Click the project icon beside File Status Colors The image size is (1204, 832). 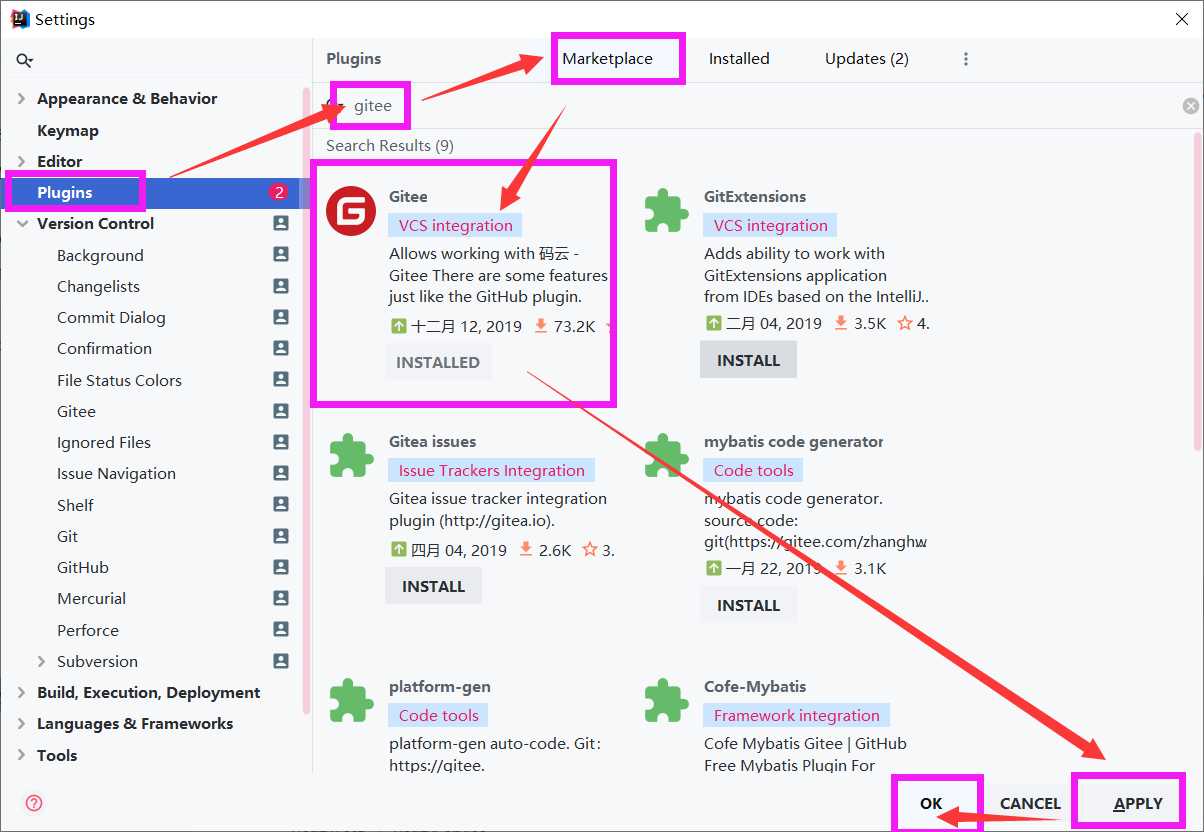click(x=281, y=380)
